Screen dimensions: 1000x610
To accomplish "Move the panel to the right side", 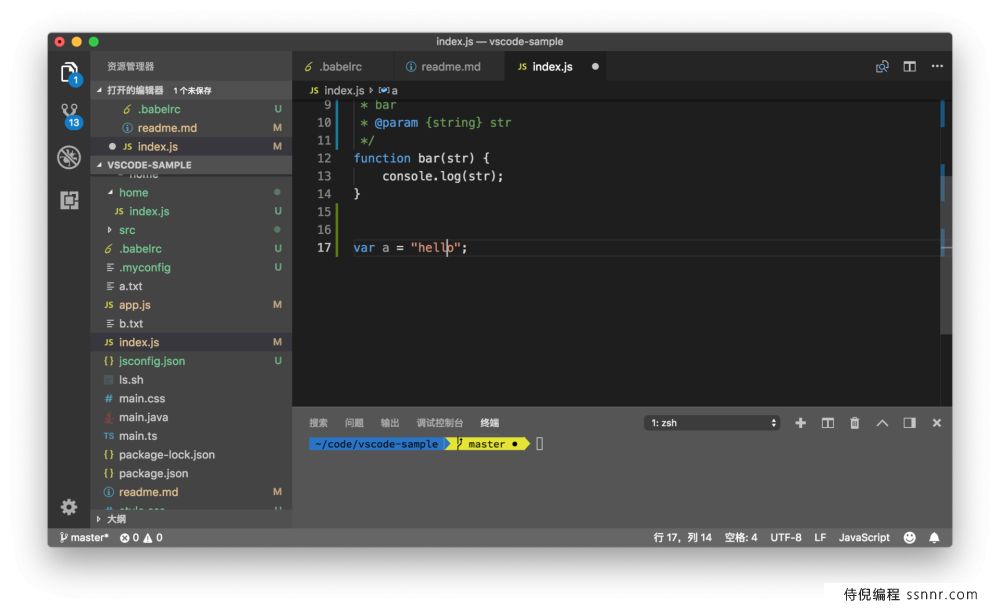I will point(909,422).
